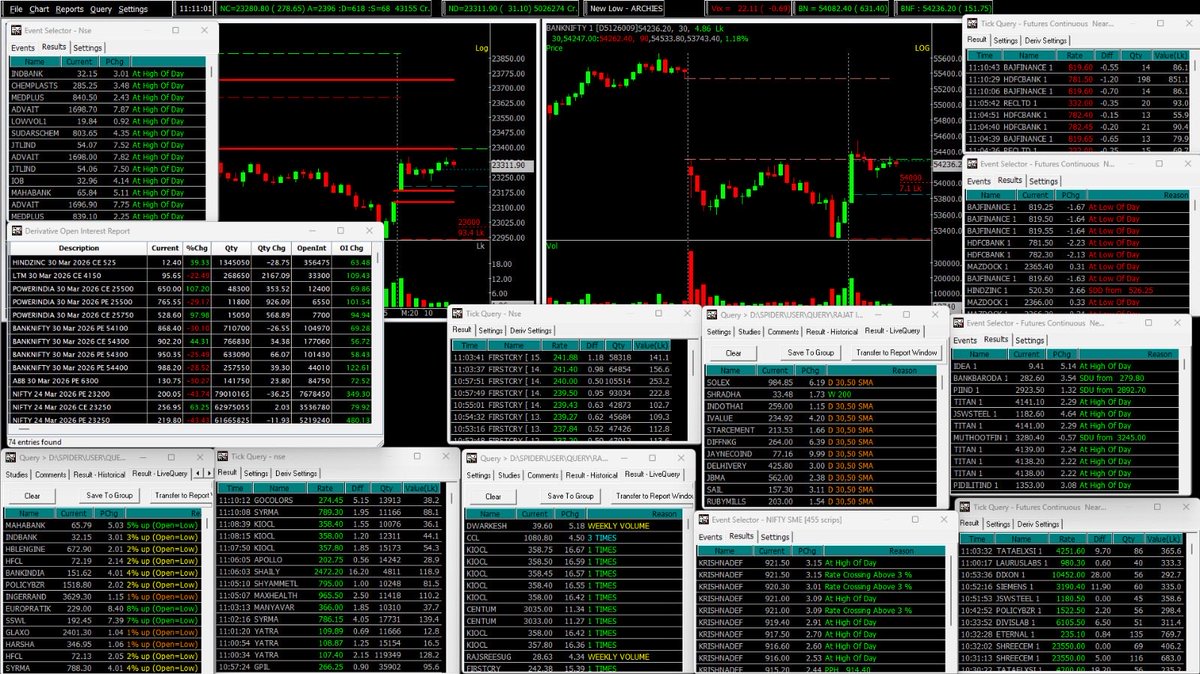Click the Lk volume unit label on the Nifty chart

coord(481,246)
